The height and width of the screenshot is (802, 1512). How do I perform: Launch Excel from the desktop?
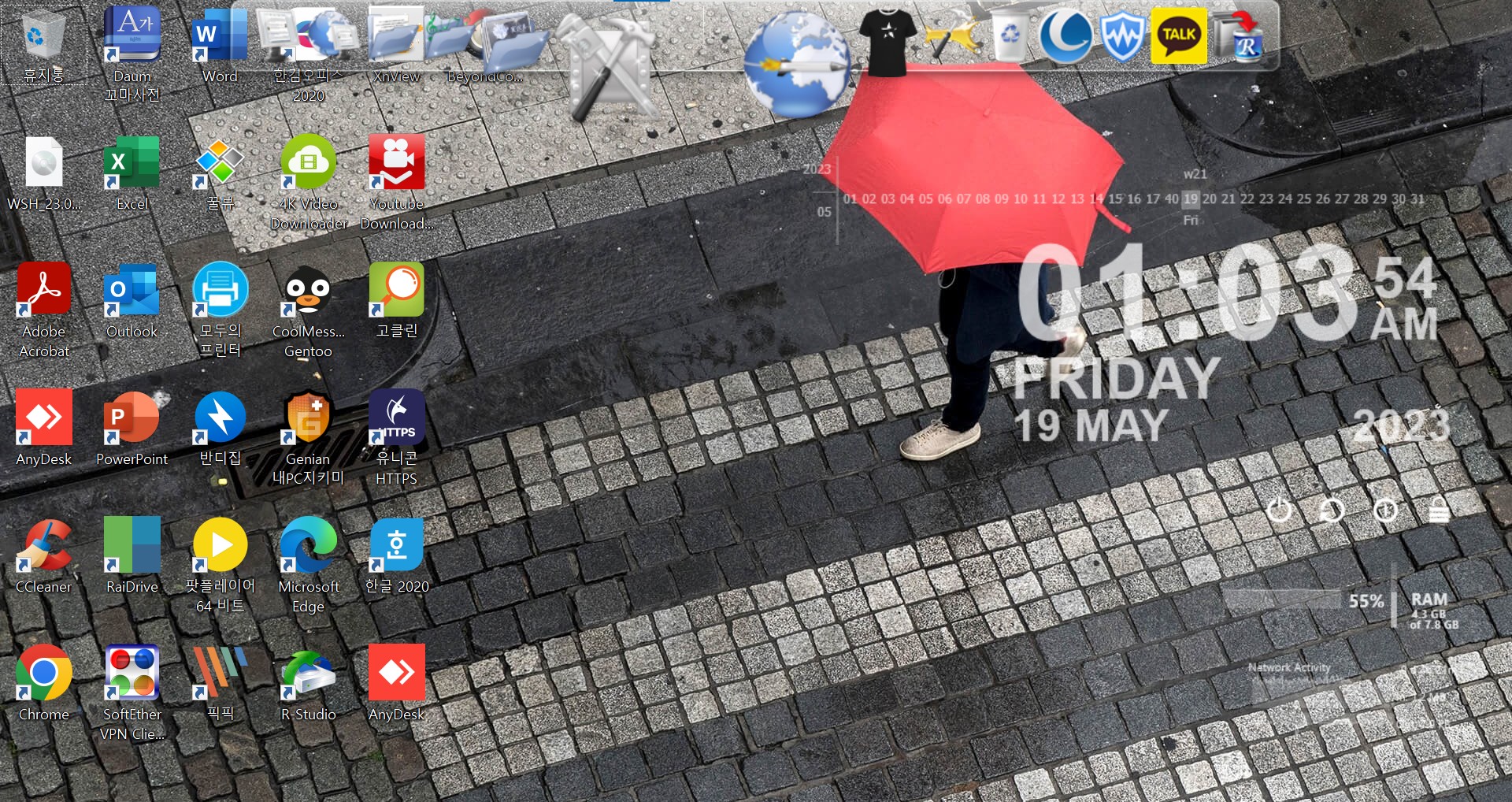click(x=132, y=173)
